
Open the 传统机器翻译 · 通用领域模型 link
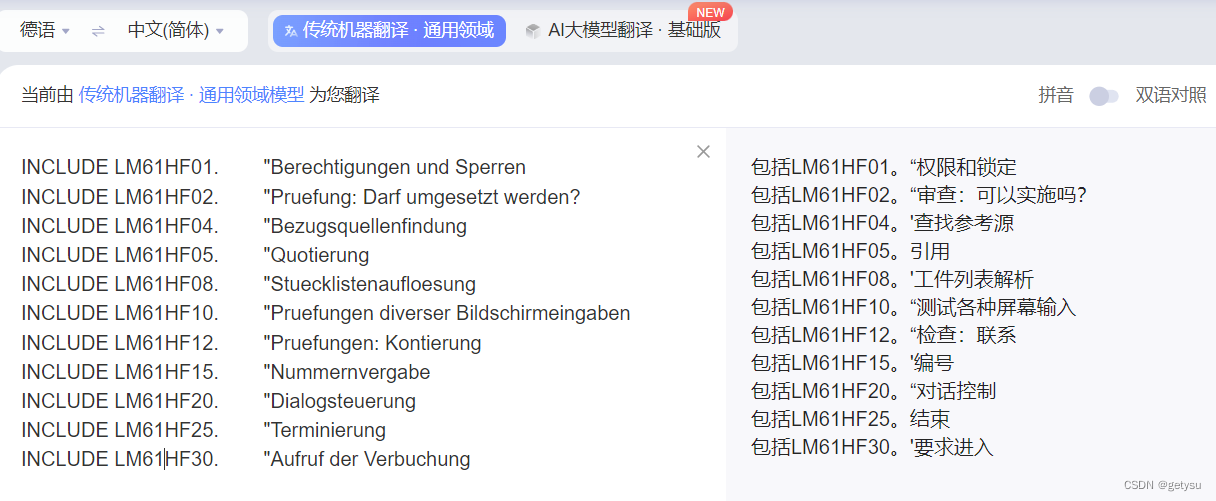coord(191,96)
